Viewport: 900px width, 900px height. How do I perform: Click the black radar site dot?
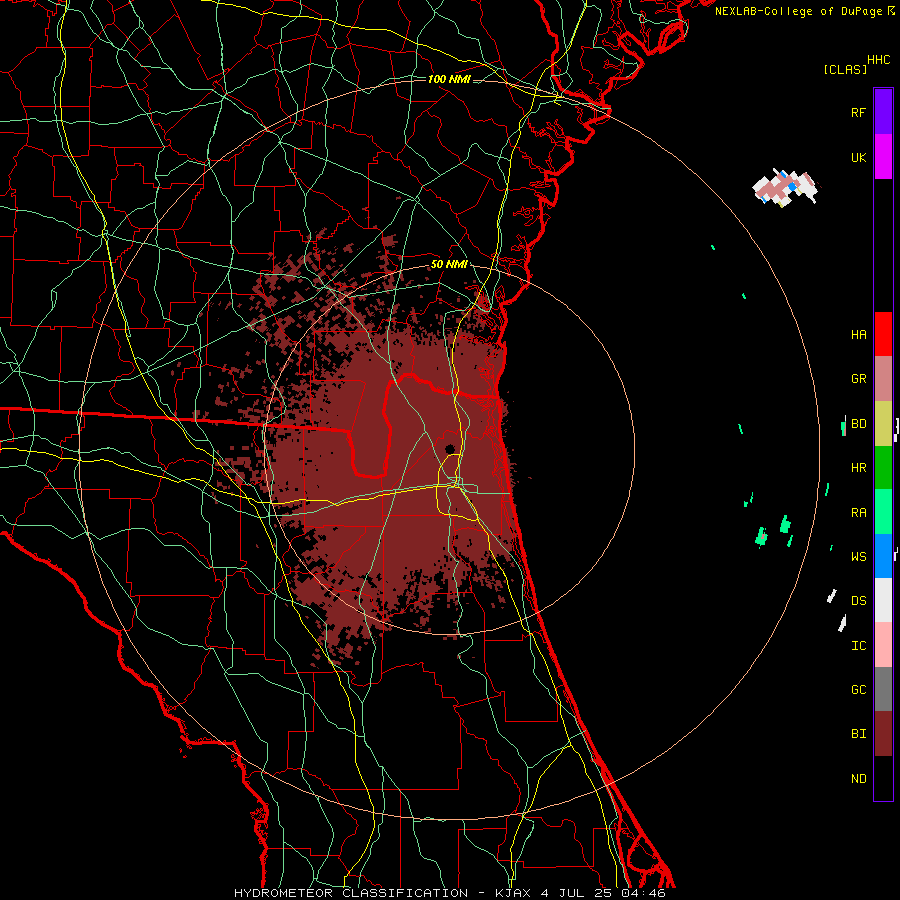click(450, 449)
